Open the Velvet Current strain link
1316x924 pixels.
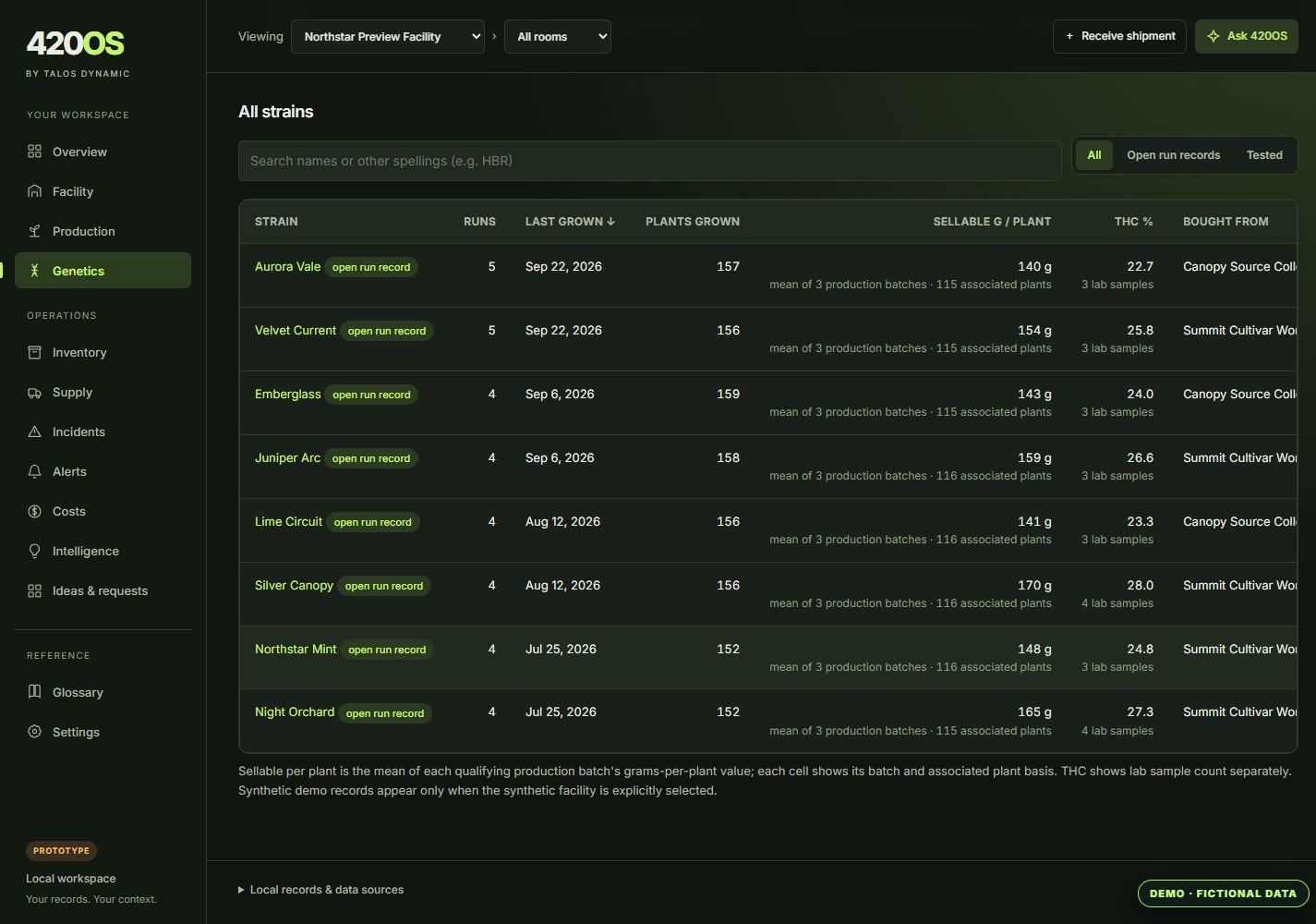(296, 330)
